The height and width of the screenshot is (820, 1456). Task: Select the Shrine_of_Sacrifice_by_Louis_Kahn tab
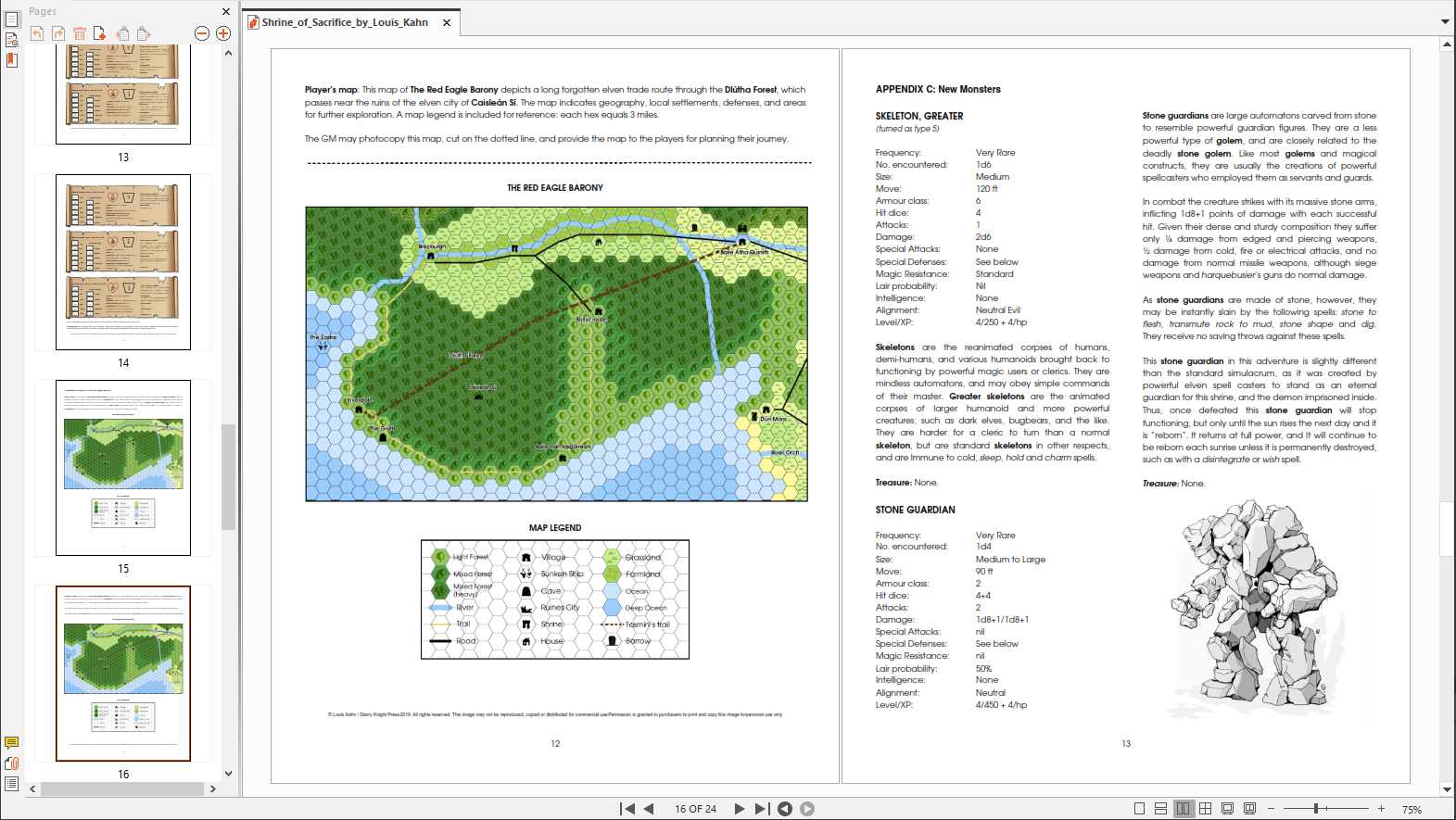point(344,22)
